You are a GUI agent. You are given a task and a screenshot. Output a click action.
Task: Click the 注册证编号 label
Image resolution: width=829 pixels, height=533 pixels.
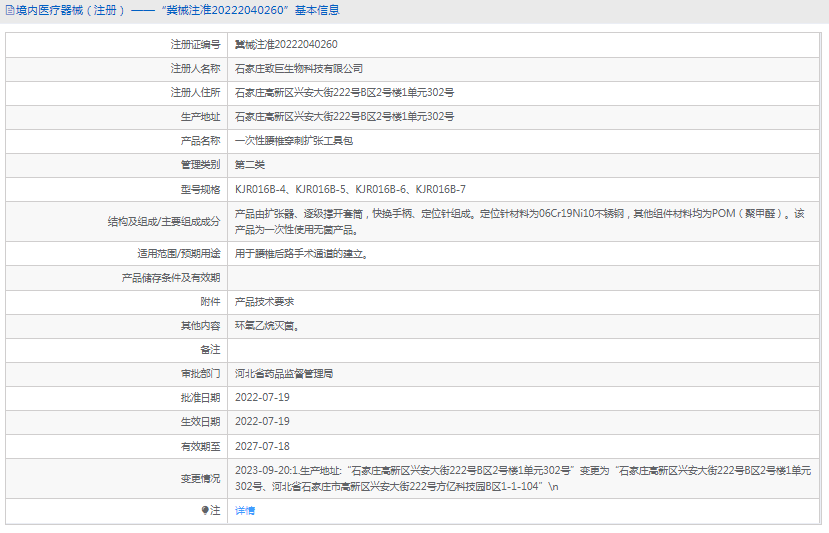pos(195,44)
